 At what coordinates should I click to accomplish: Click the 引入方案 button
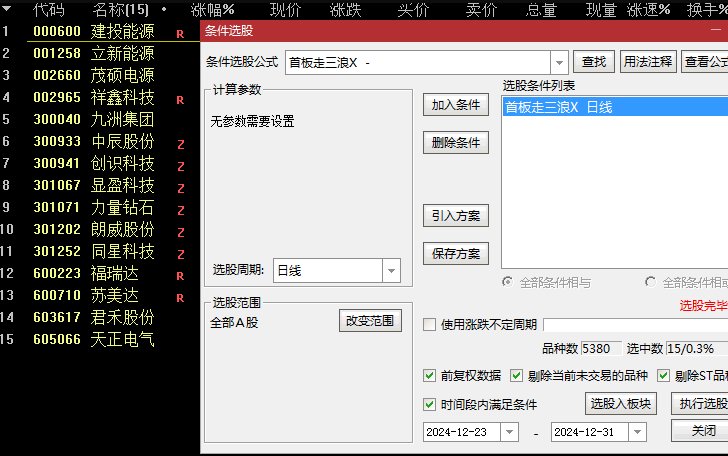coord(456,216)
